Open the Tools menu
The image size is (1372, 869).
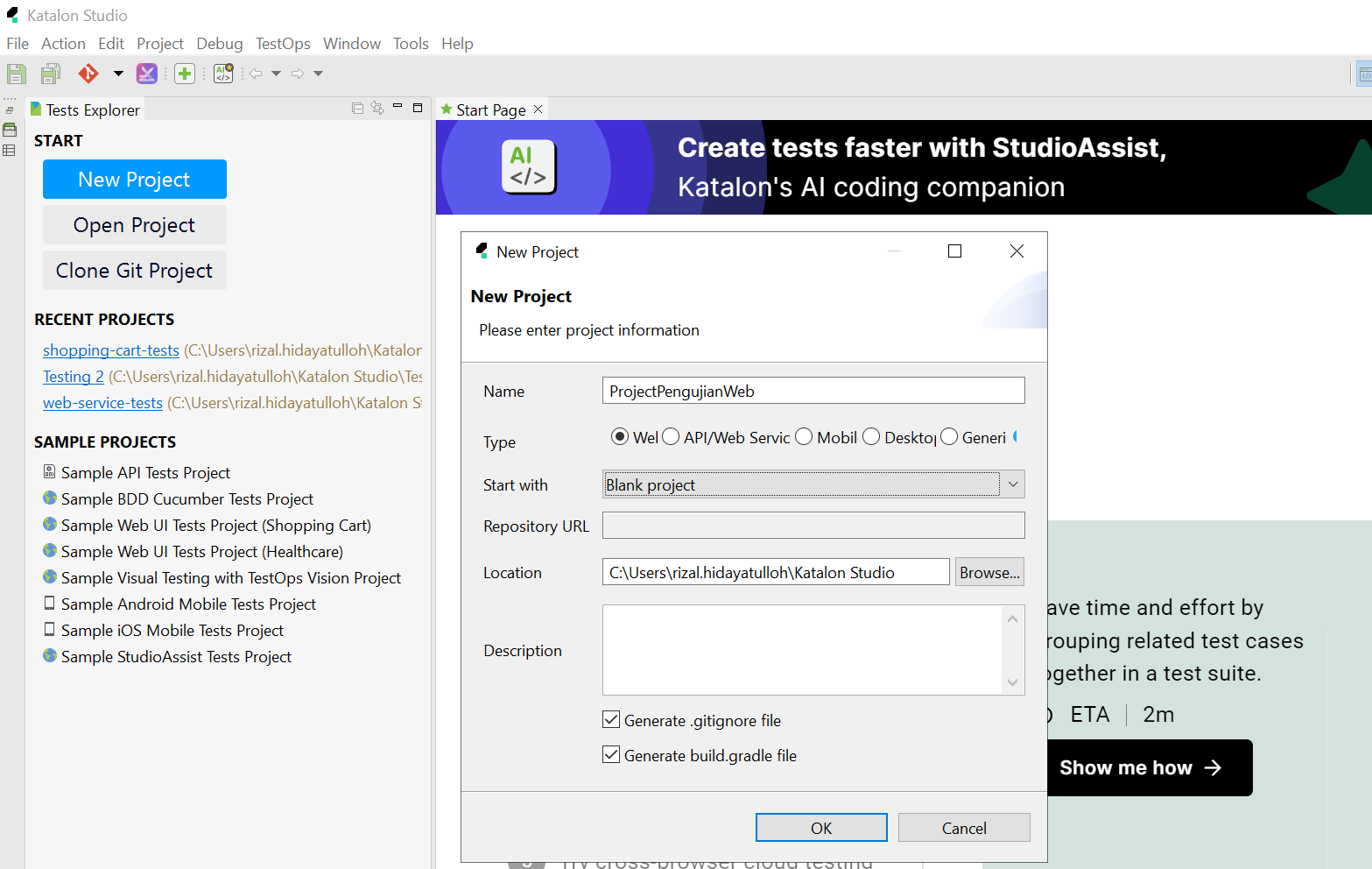click(411, 44)
